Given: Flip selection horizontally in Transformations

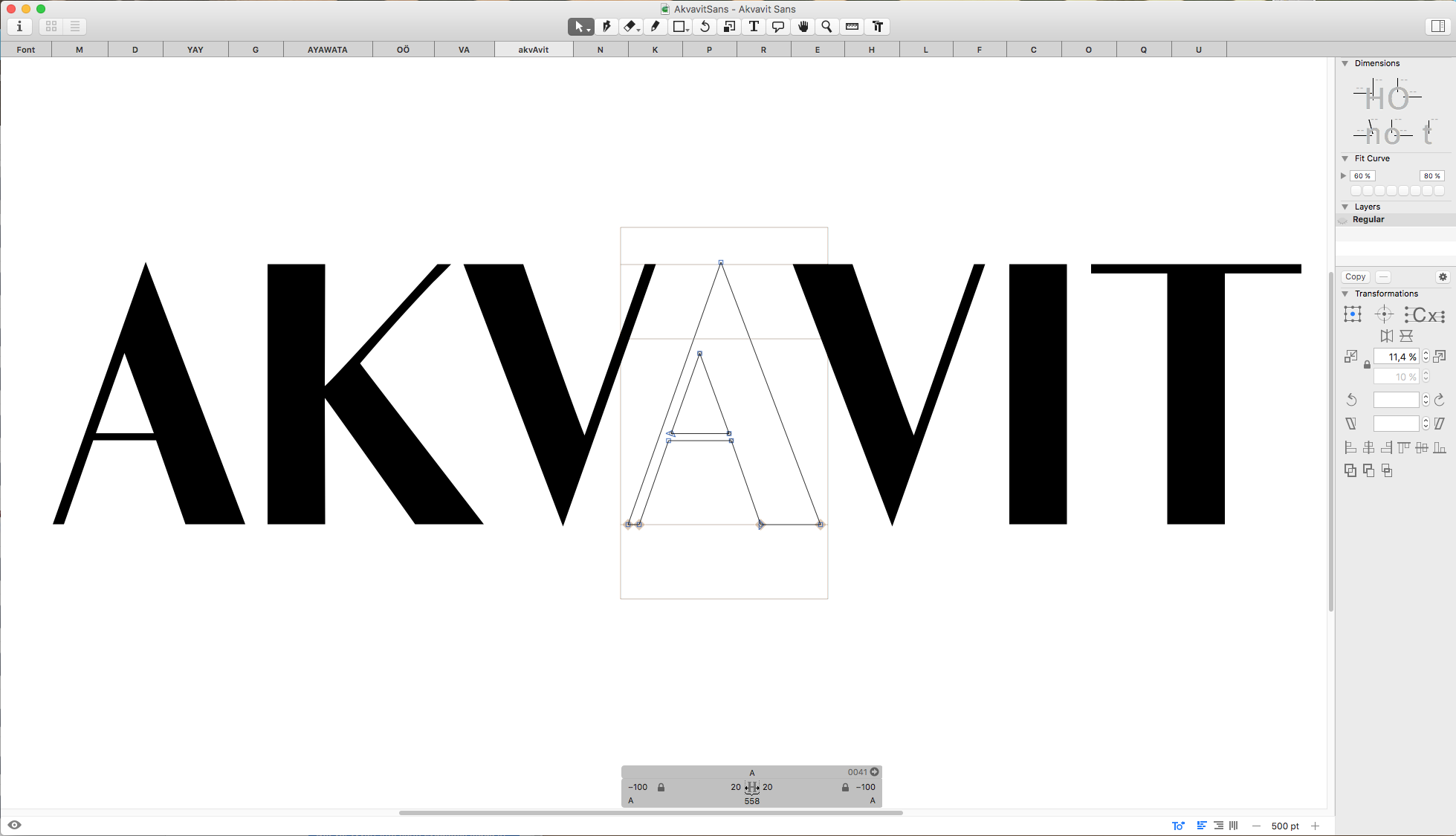Looking at the screenshot, I should [x=1386, y=336].
